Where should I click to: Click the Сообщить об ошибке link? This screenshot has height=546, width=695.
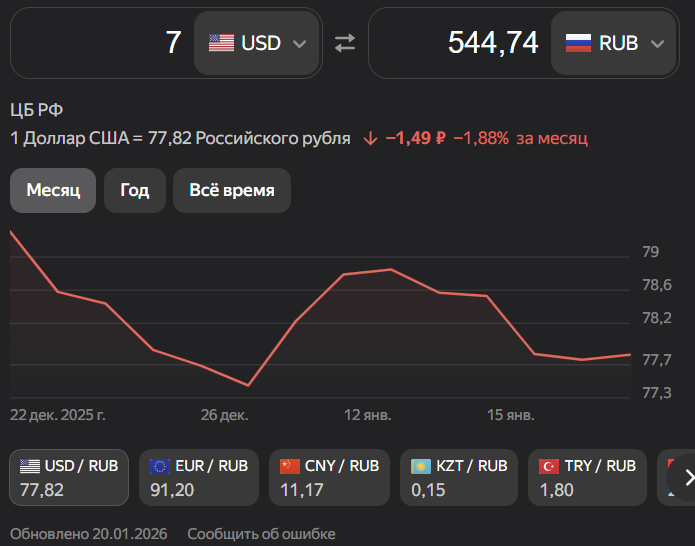coord(261,534)
